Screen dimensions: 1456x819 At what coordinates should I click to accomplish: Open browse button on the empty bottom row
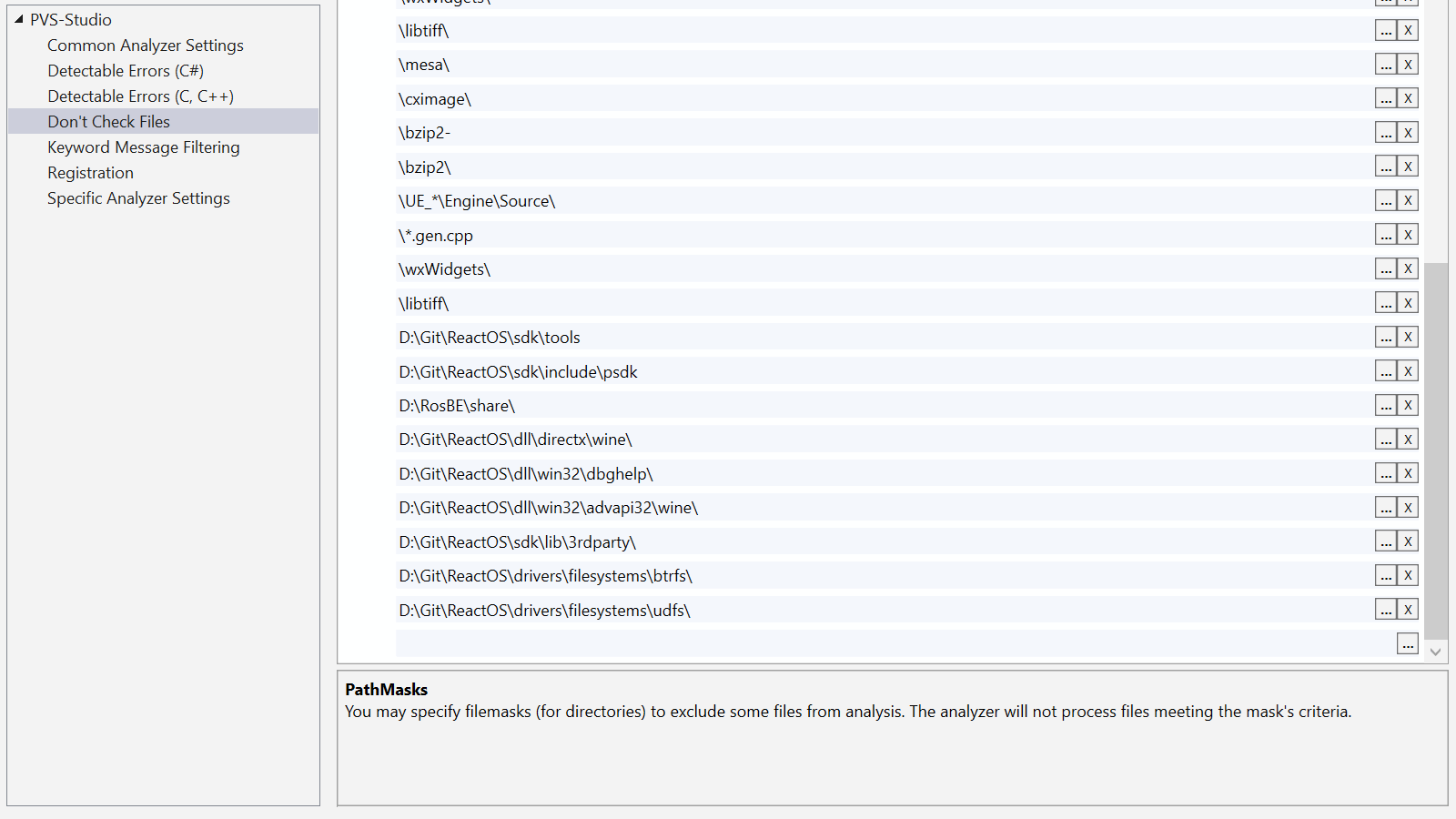(x=1407, y=643)
